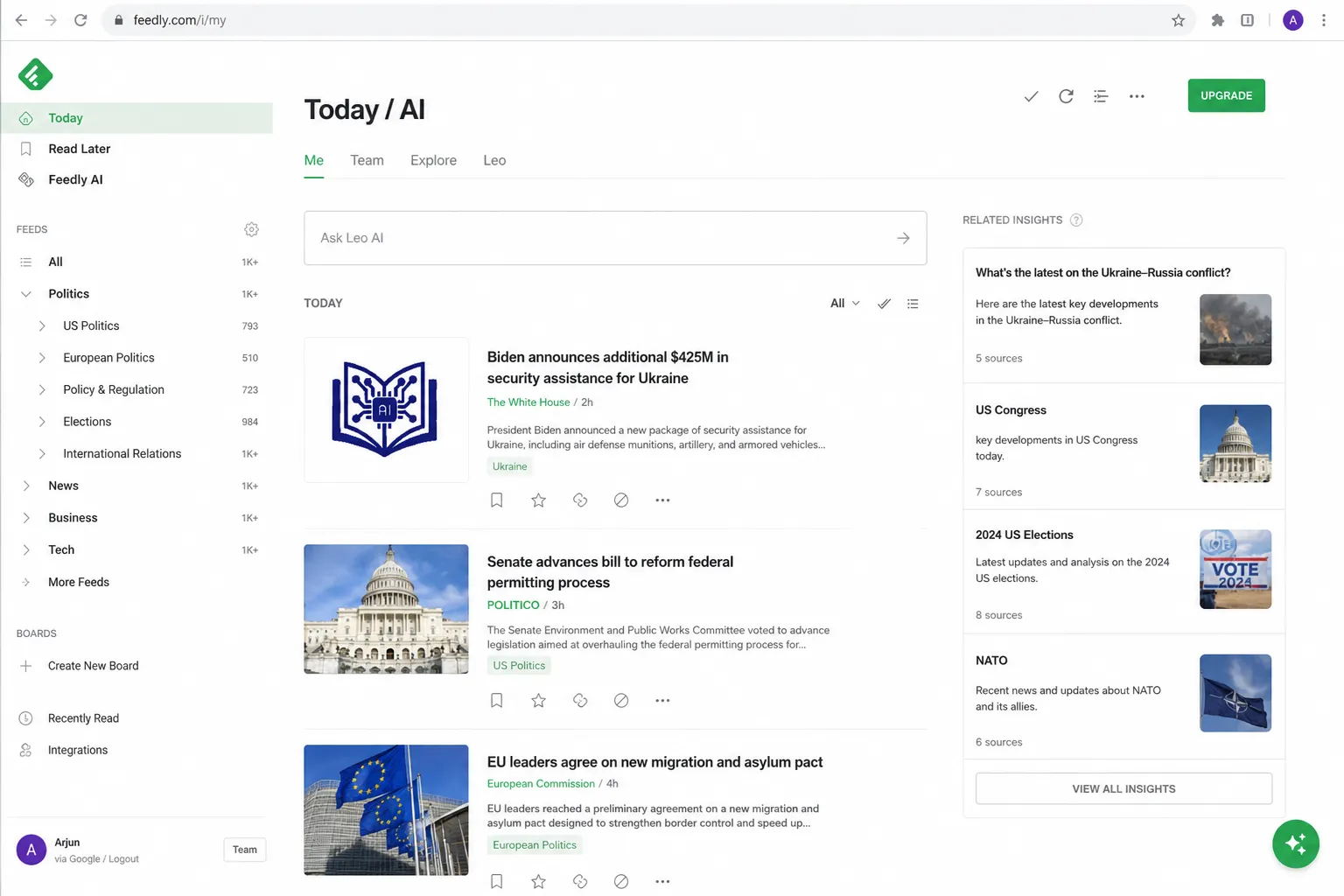1344x896 pixels.
Task: Click the Ukraine topic tag
Action: pyautogui.click(x=509, y=466)
